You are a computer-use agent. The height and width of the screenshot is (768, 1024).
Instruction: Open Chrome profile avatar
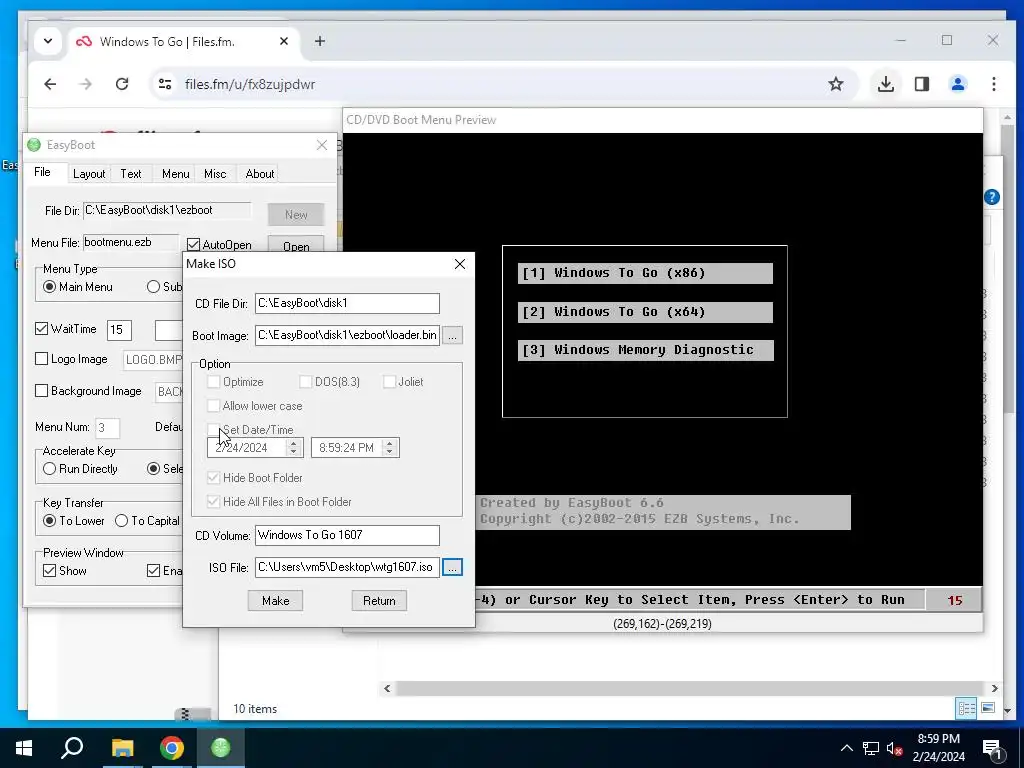957,84
